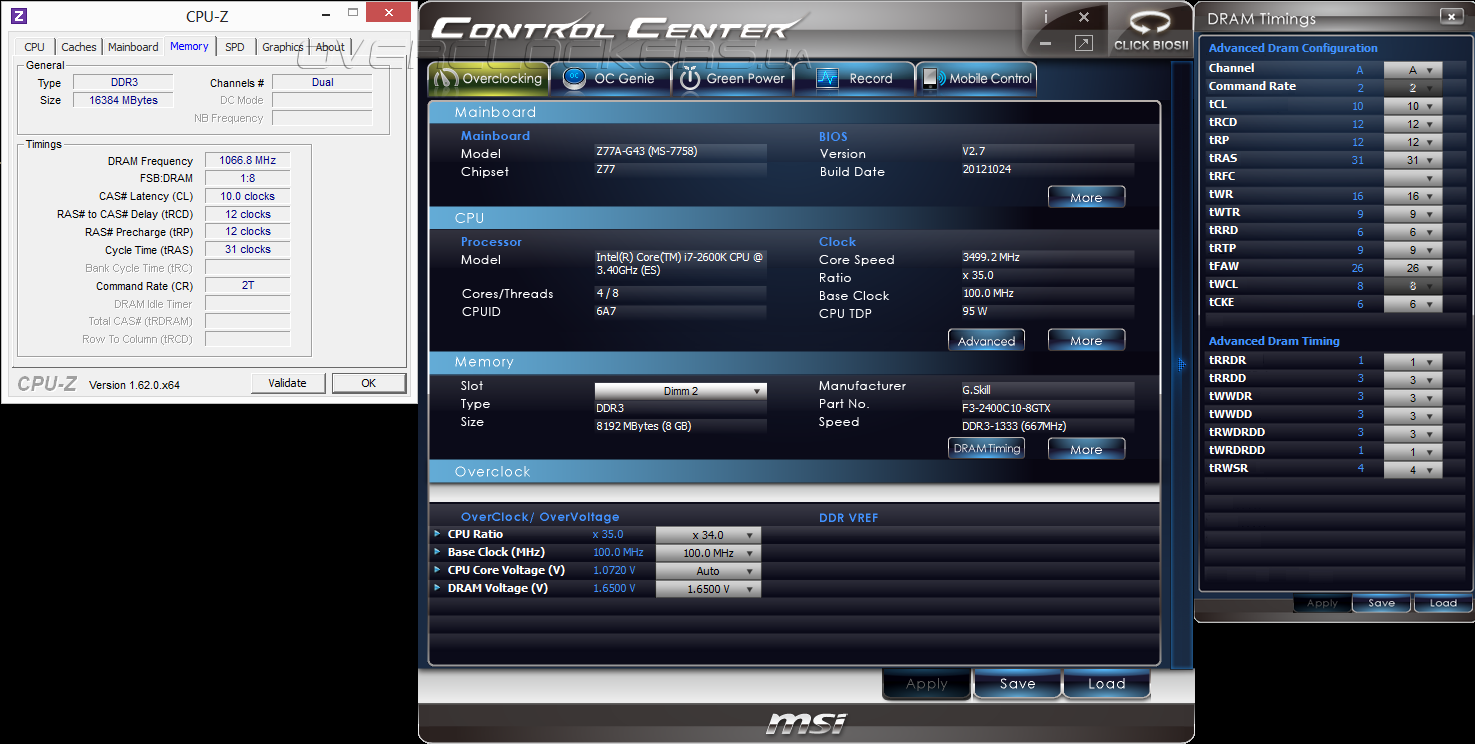Click Load at the bottom of Control Center

point(1106,684)
